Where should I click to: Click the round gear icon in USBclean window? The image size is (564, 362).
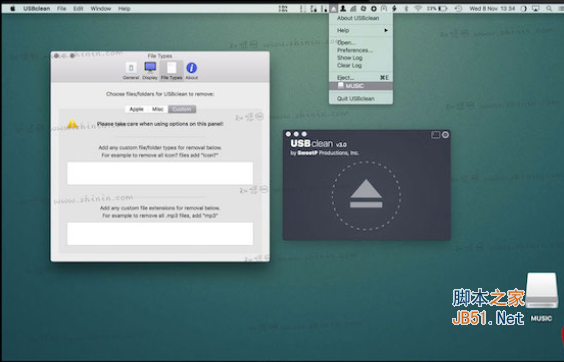point(445,135)
